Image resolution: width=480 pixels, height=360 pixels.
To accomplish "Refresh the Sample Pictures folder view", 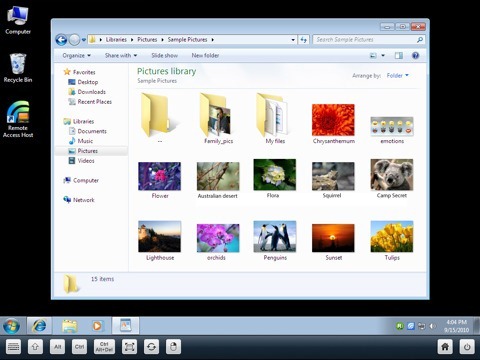I will tap(304, 40).
